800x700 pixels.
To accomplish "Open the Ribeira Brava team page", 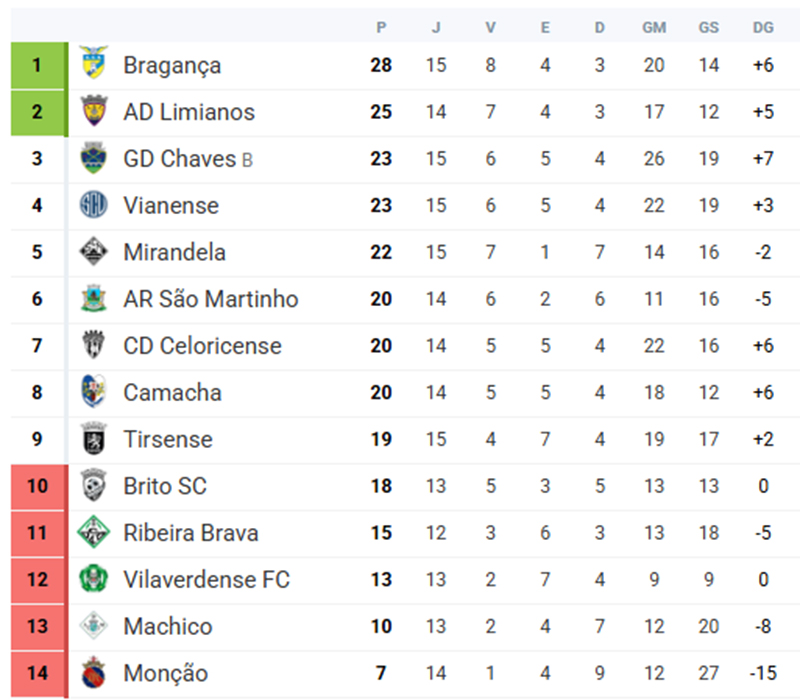I will [190, 533].
